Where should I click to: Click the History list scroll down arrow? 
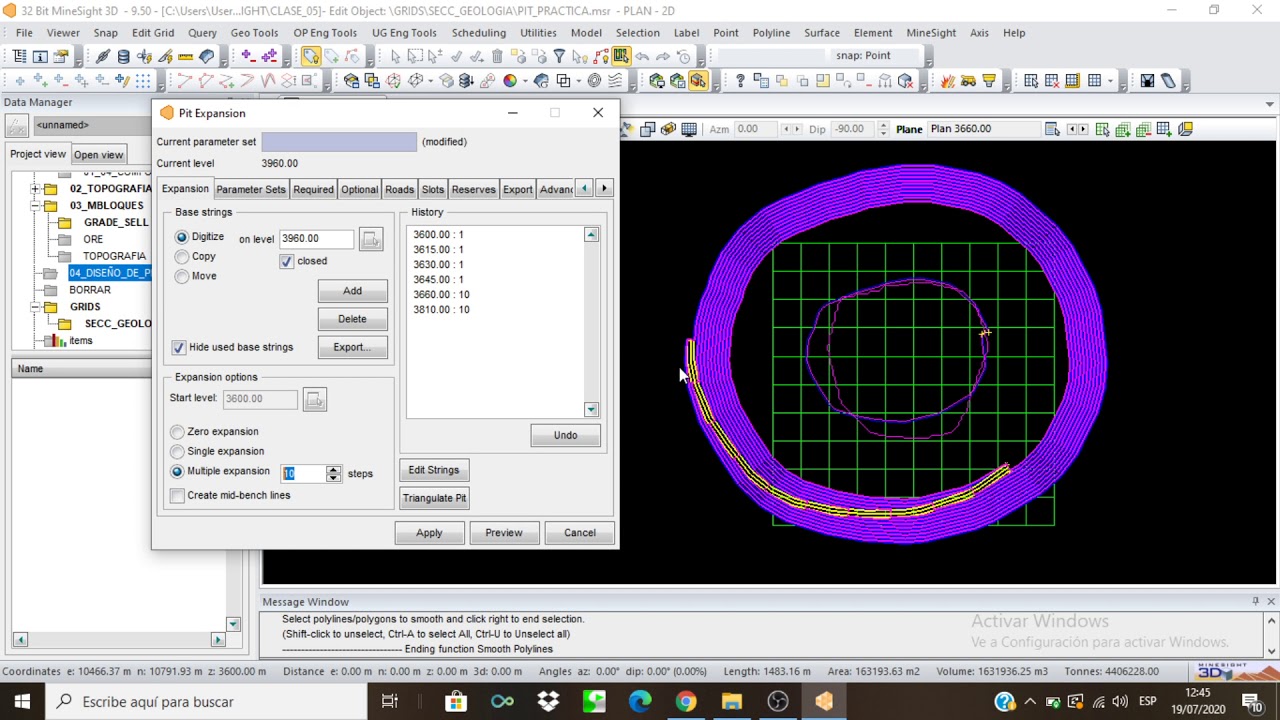(x=591, y=409)
